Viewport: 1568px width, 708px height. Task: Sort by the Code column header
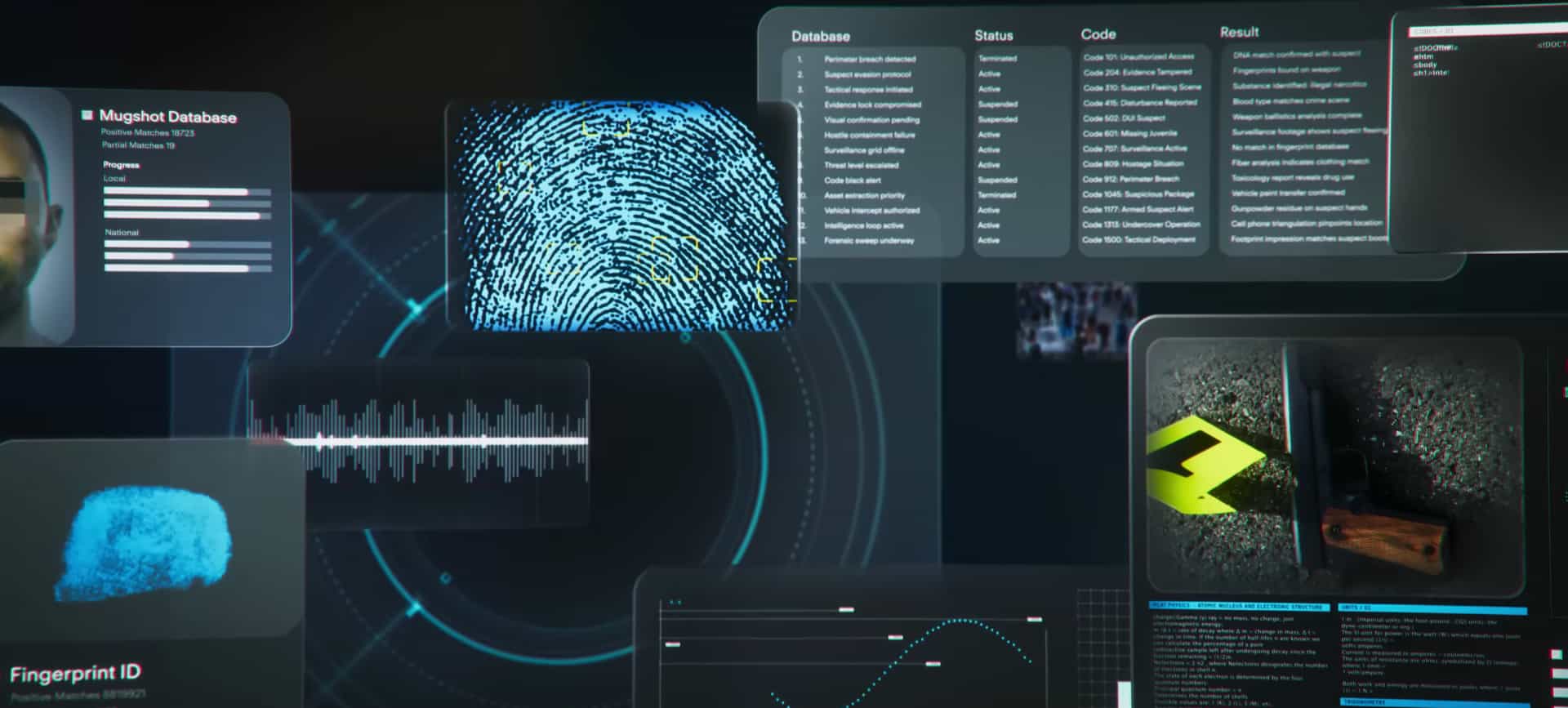click(1098, 33)
